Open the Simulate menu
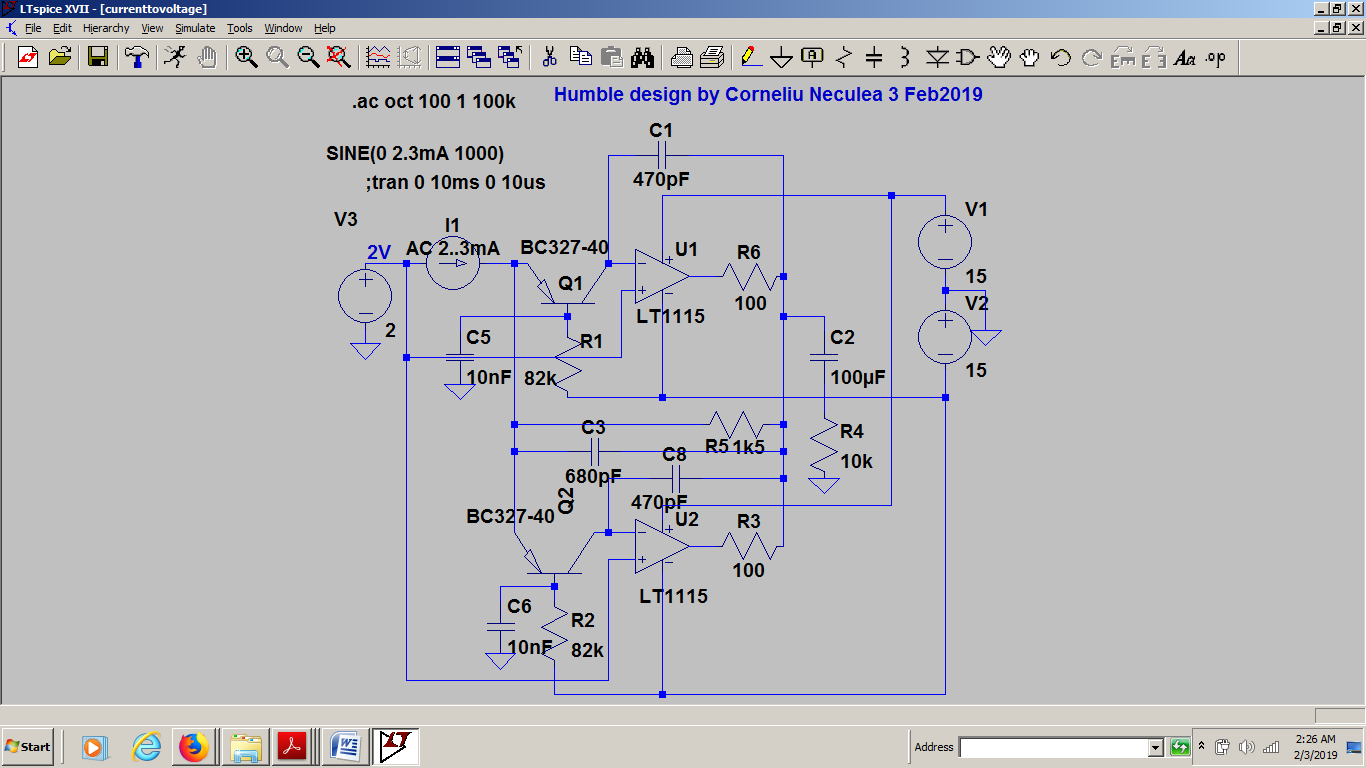 (x=195, y=28)
